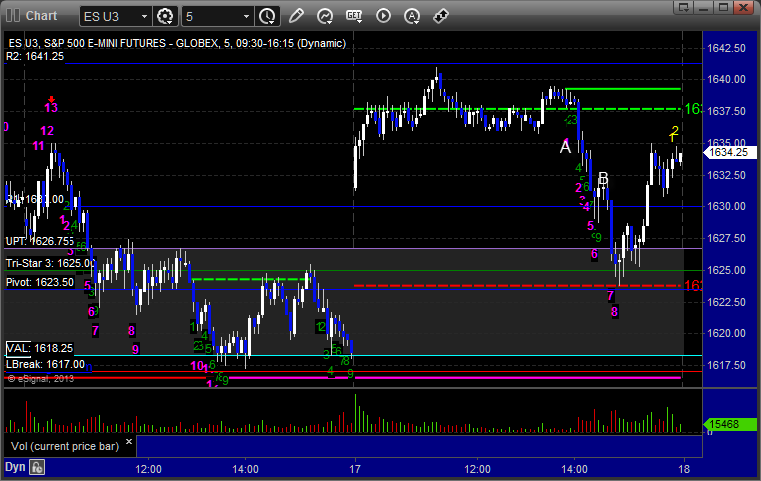Expand the interval 5 dropdown arrow
761x481 pixels.
(x=246, y=17)
